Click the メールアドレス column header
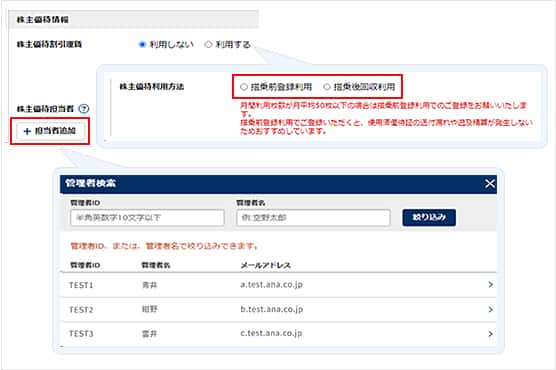Screen dimensions: 556x370 [x=266, y=265]
